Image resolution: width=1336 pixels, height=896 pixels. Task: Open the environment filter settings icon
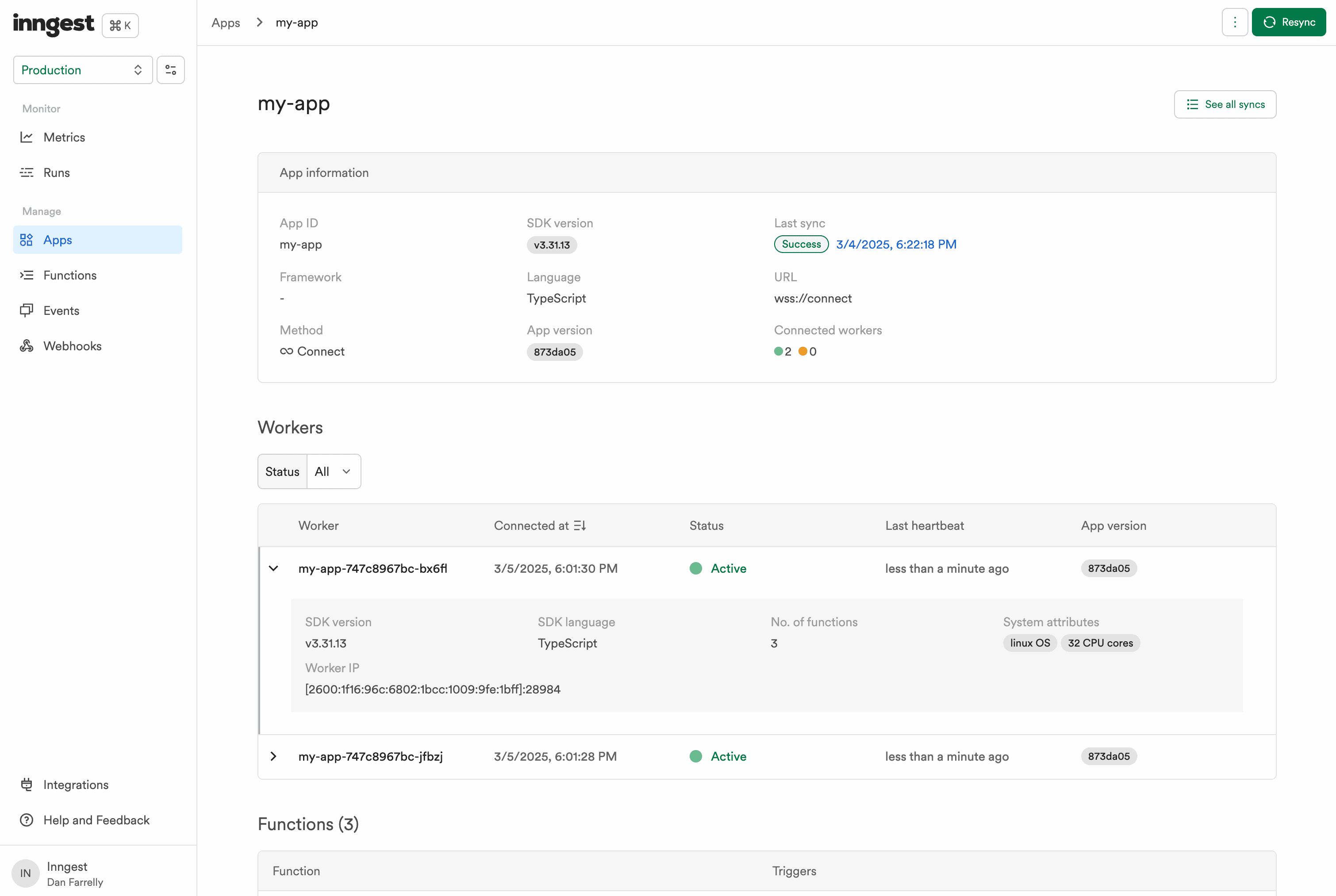pos(170,69)
